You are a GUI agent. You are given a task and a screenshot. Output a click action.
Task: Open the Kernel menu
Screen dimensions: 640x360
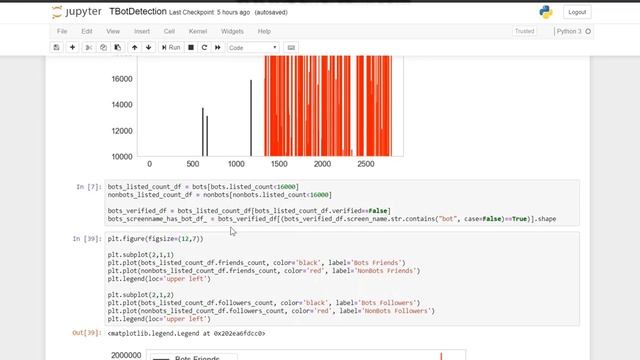(x=198, y=31)
